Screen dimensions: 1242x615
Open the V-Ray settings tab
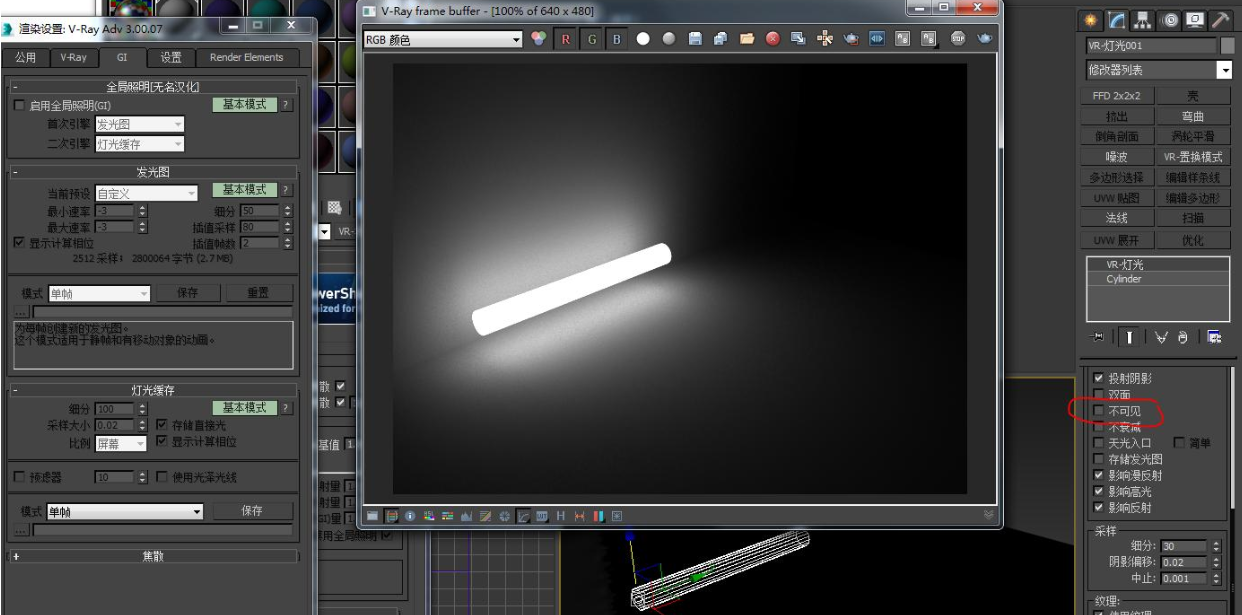click(73, 57)
